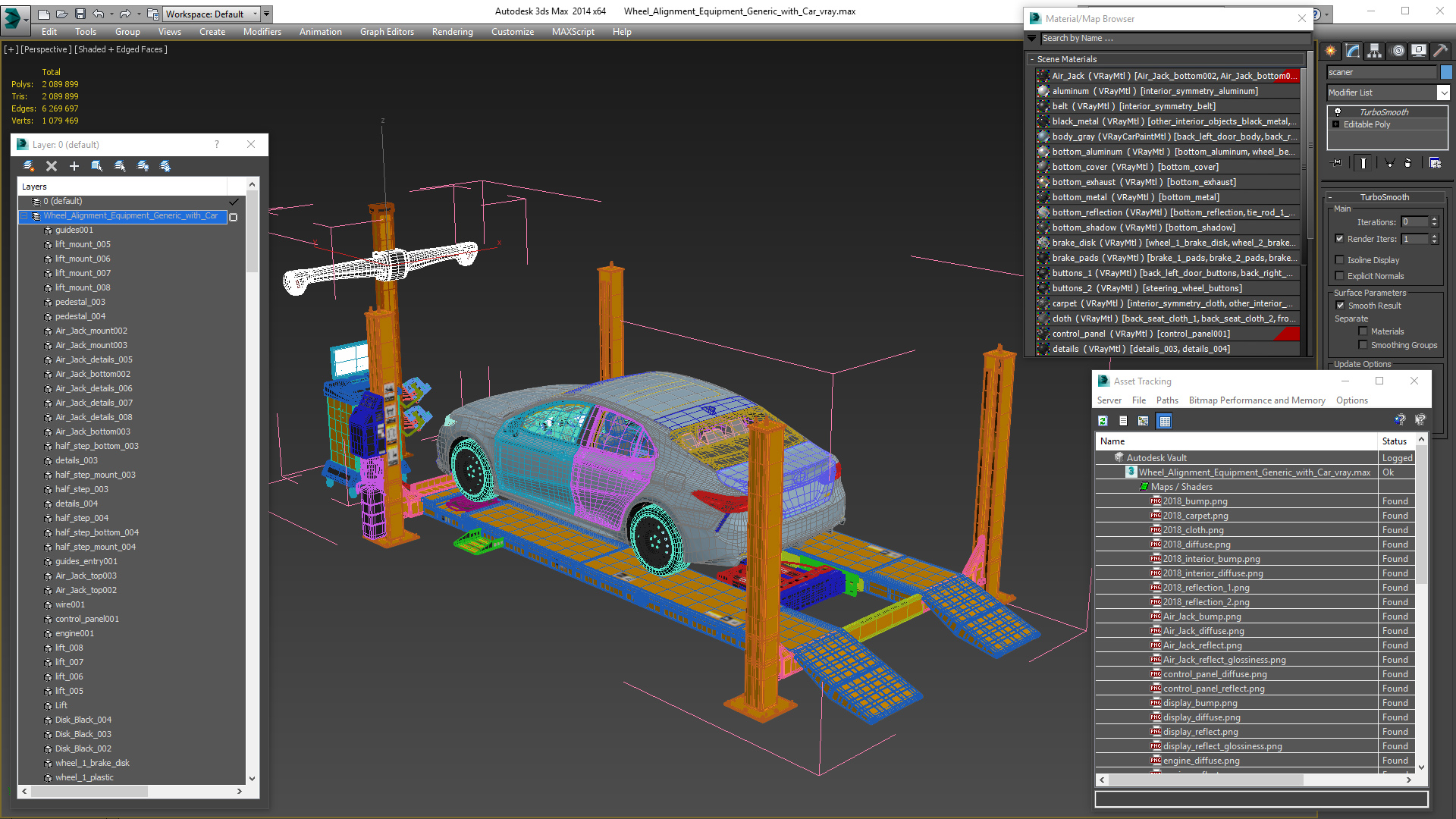Viewport: 1456px width, 819px height.
Task: Collapse the TurboSmooth rollout
Action: pyautogui.click(x=1330, y=197)
